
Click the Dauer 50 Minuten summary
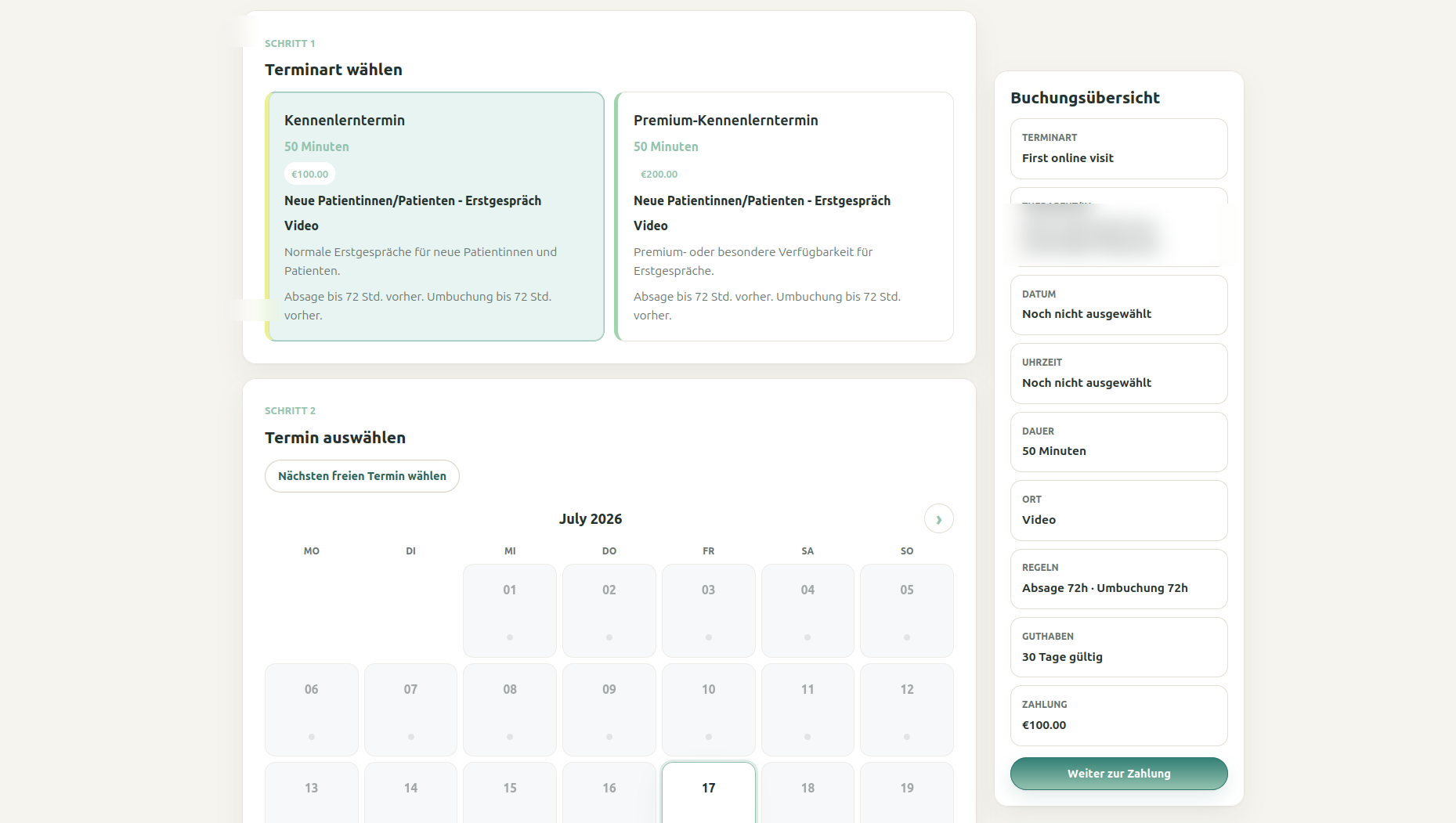pyautogui.click(x=1118, y=442)
